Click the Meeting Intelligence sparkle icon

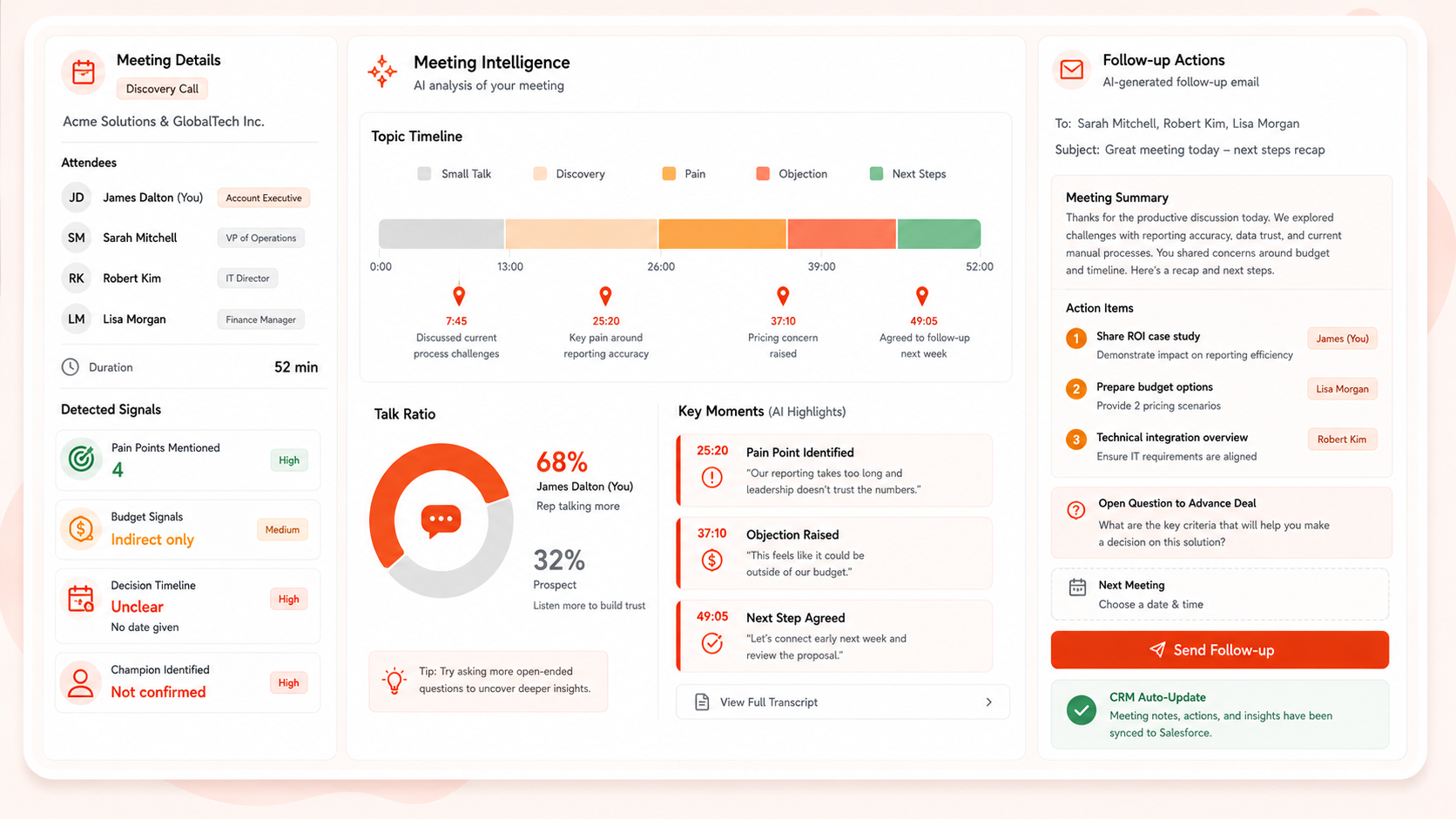[382, 71]
